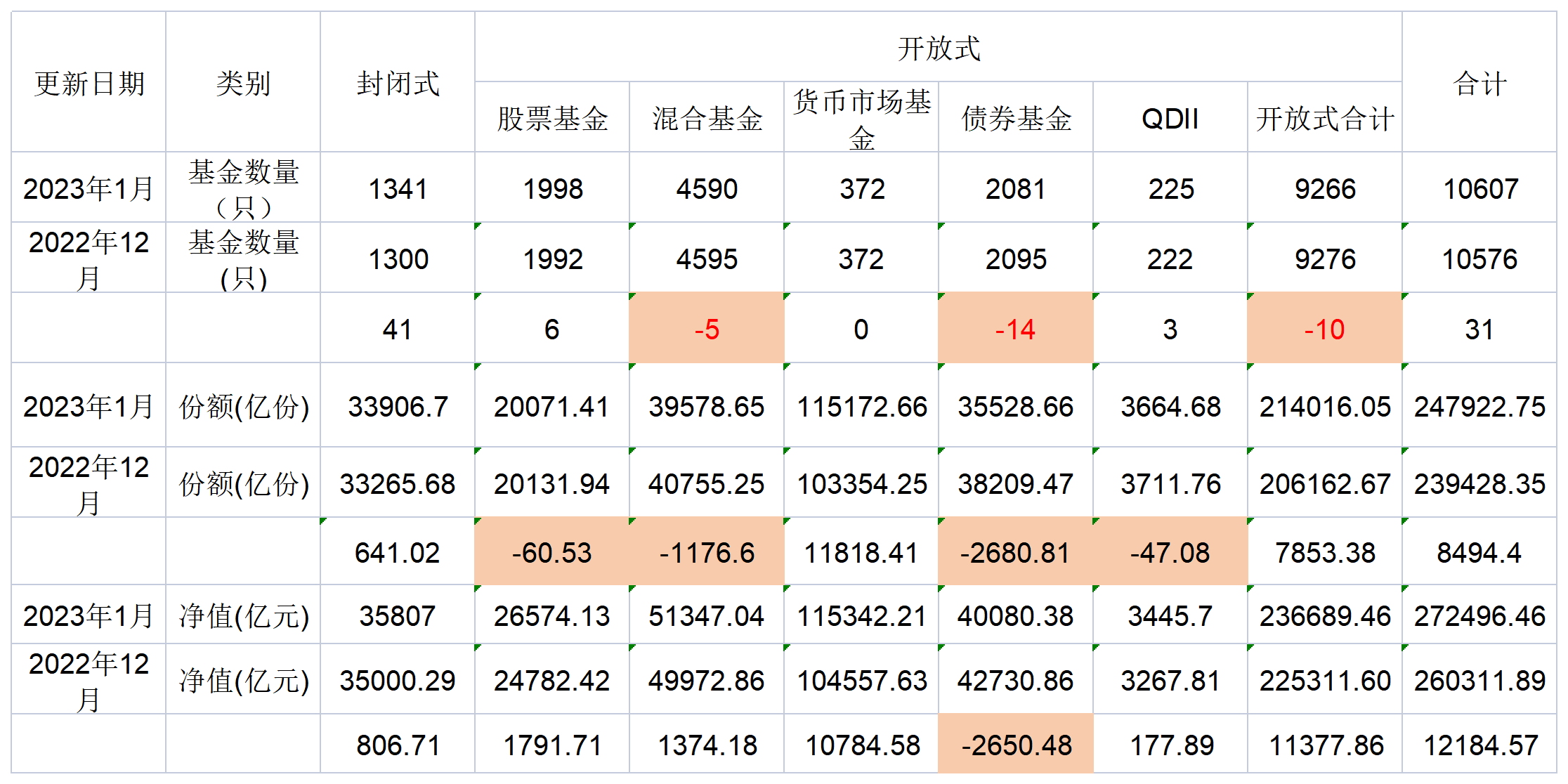
Task: Click the highlighted -1176.6 cell
Action: (x=707, y=552)
